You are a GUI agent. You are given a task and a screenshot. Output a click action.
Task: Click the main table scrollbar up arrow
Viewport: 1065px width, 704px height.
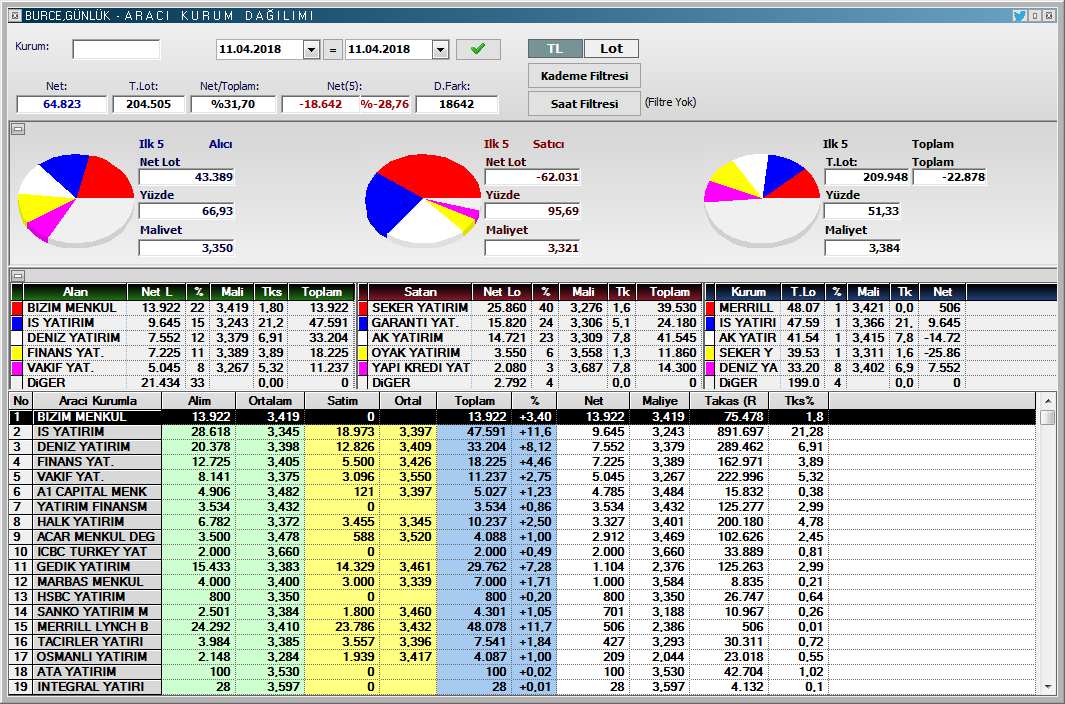coord(1047,401)
